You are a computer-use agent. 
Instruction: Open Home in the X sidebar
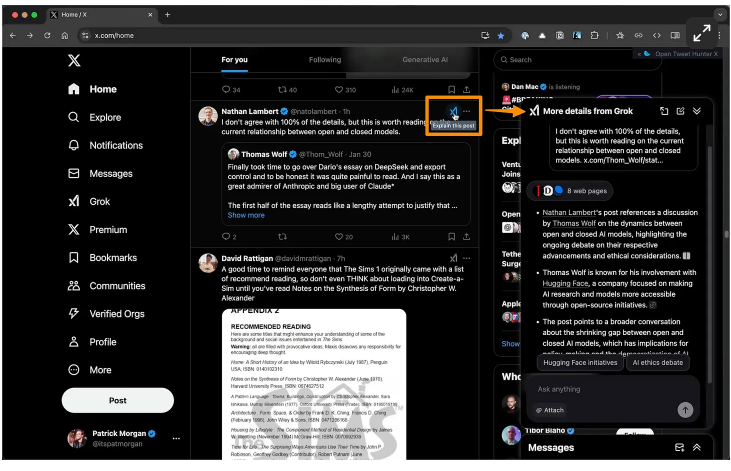[x=92, y=89]
